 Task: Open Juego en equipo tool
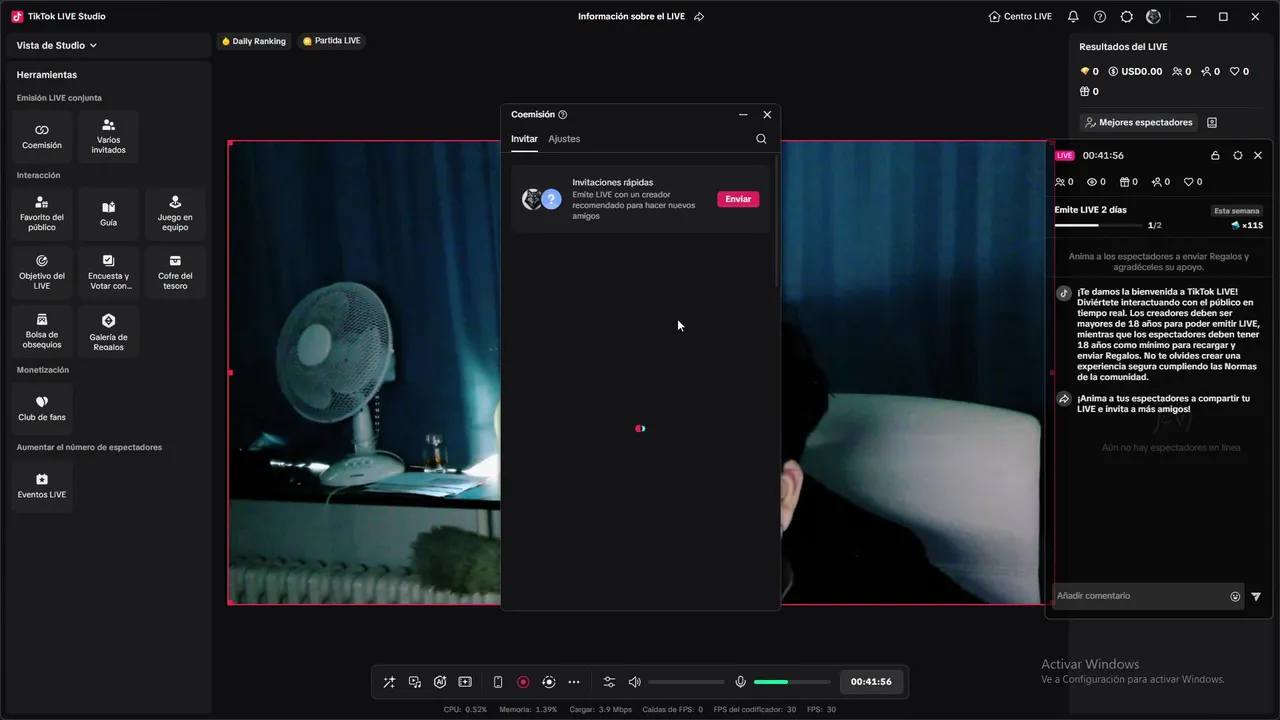[175, 214]
